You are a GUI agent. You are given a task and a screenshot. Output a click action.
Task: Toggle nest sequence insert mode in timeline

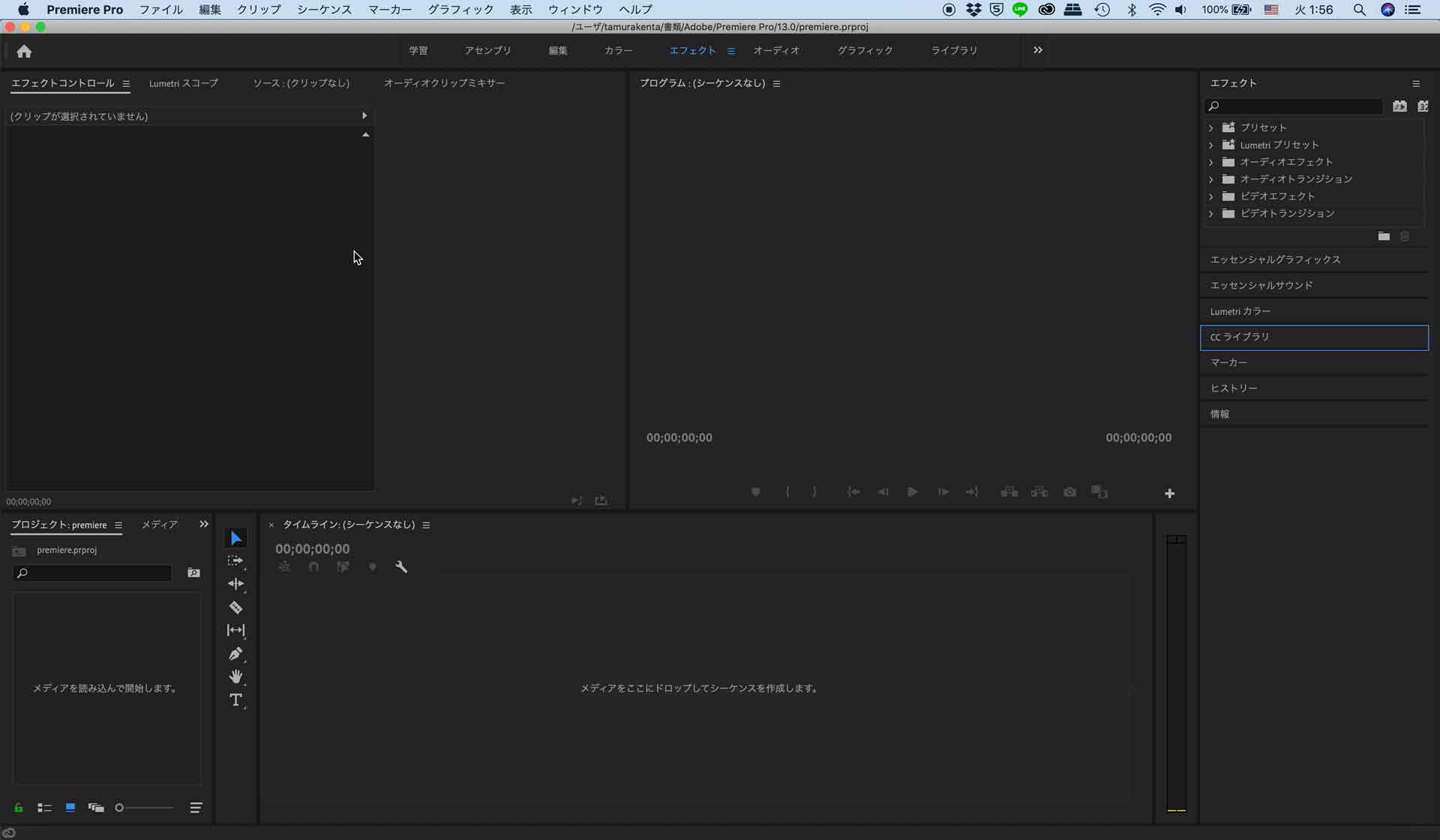click(284, 567)
